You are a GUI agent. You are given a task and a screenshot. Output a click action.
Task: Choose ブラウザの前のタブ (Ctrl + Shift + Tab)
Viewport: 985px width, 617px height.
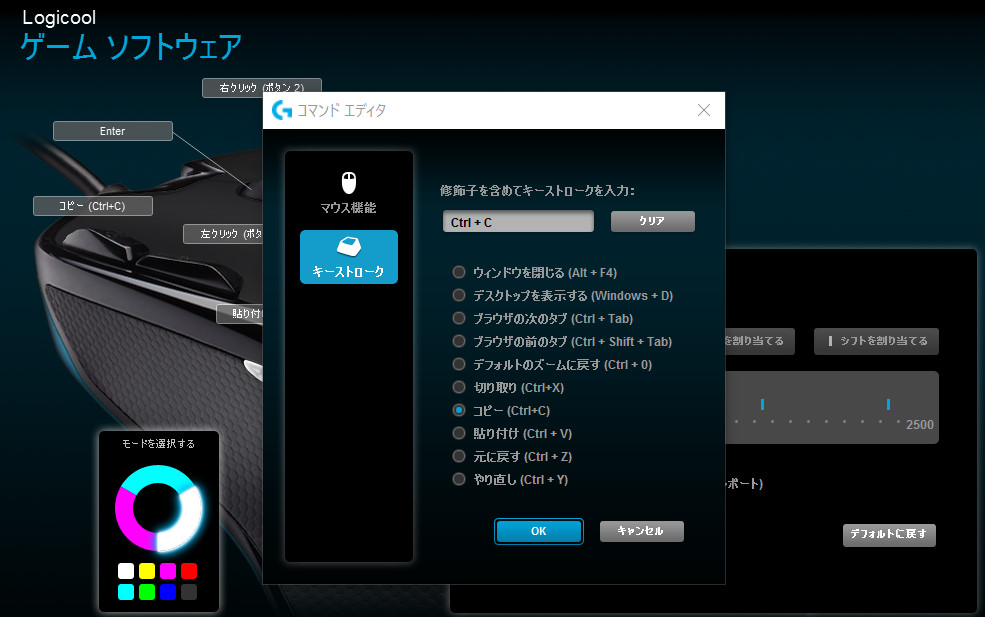pyautogui.click(x=459, y=341)
